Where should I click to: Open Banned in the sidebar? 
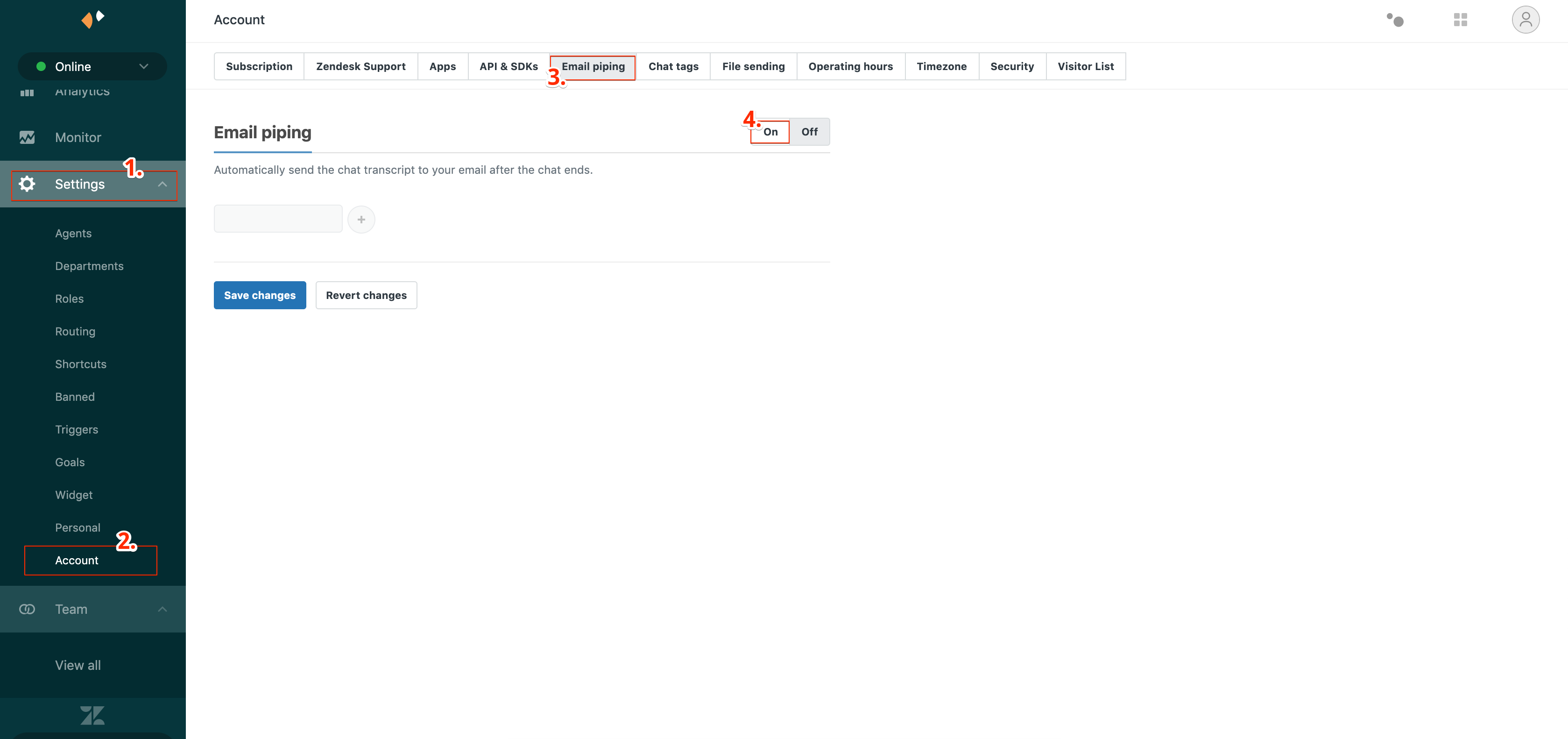pyautogui.click(x=75, y=397)
